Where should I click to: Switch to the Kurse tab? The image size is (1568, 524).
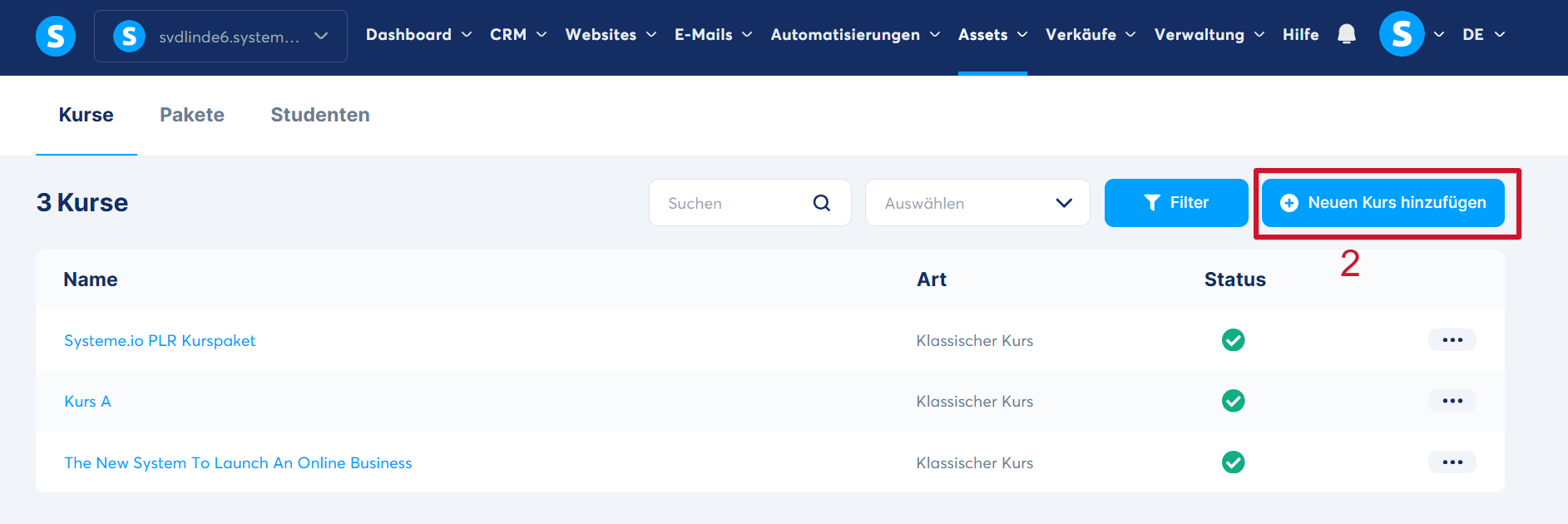[x=86, y=115]
